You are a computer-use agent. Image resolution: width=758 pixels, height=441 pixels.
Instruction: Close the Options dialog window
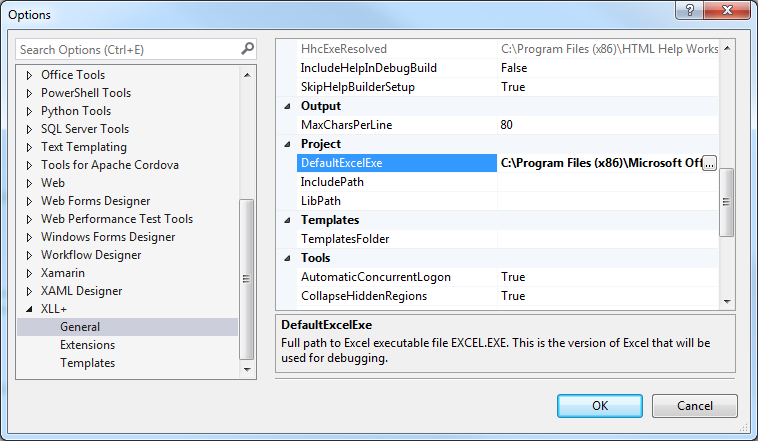point(727,10)
